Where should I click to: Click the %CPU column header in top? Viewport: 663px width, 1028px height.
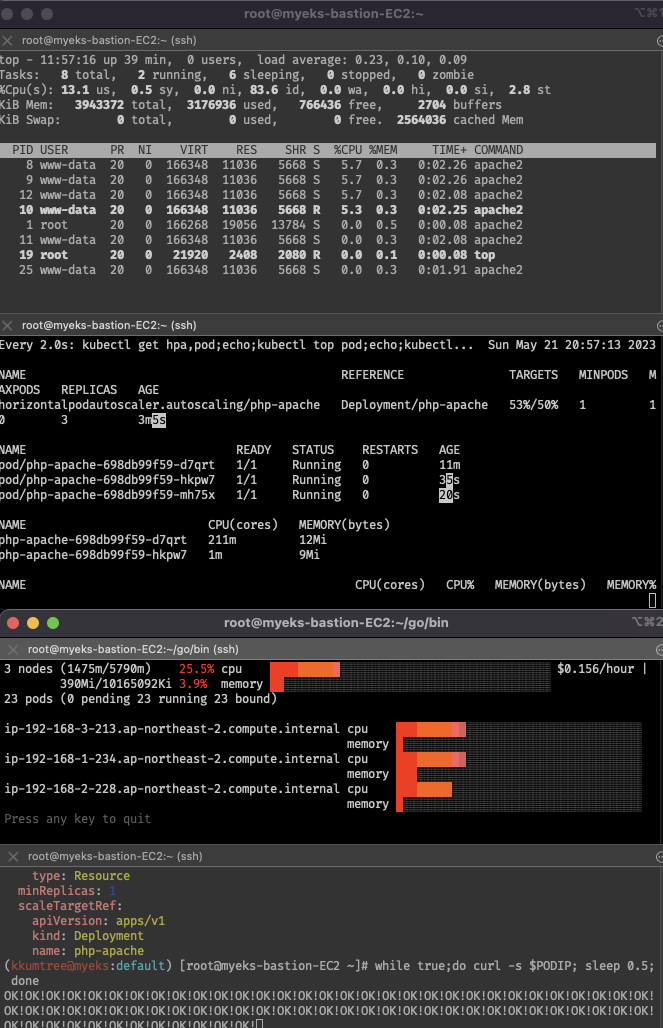(348, 150)
